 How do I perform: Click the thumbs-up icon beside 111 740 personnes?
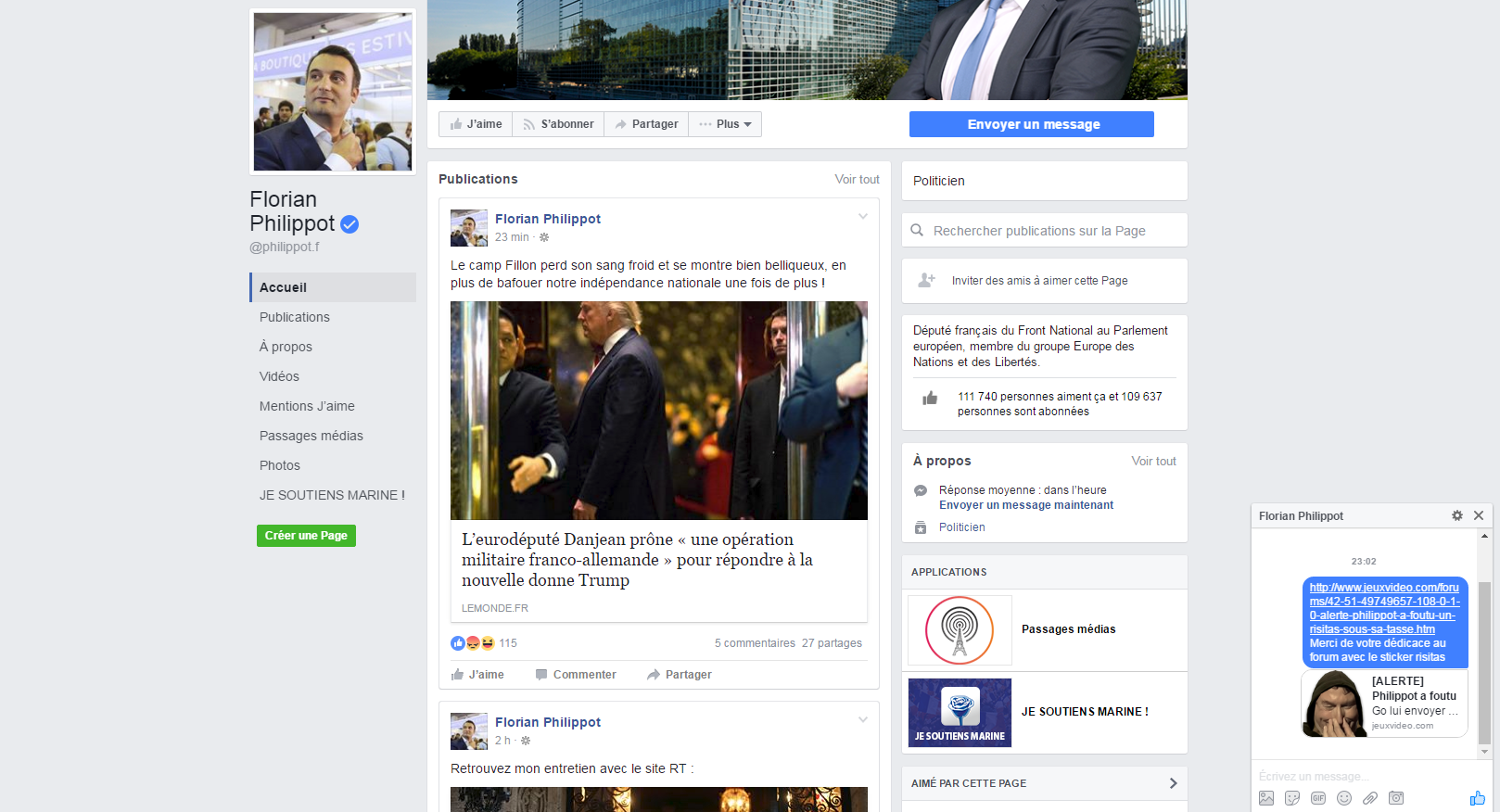(930, 399)
